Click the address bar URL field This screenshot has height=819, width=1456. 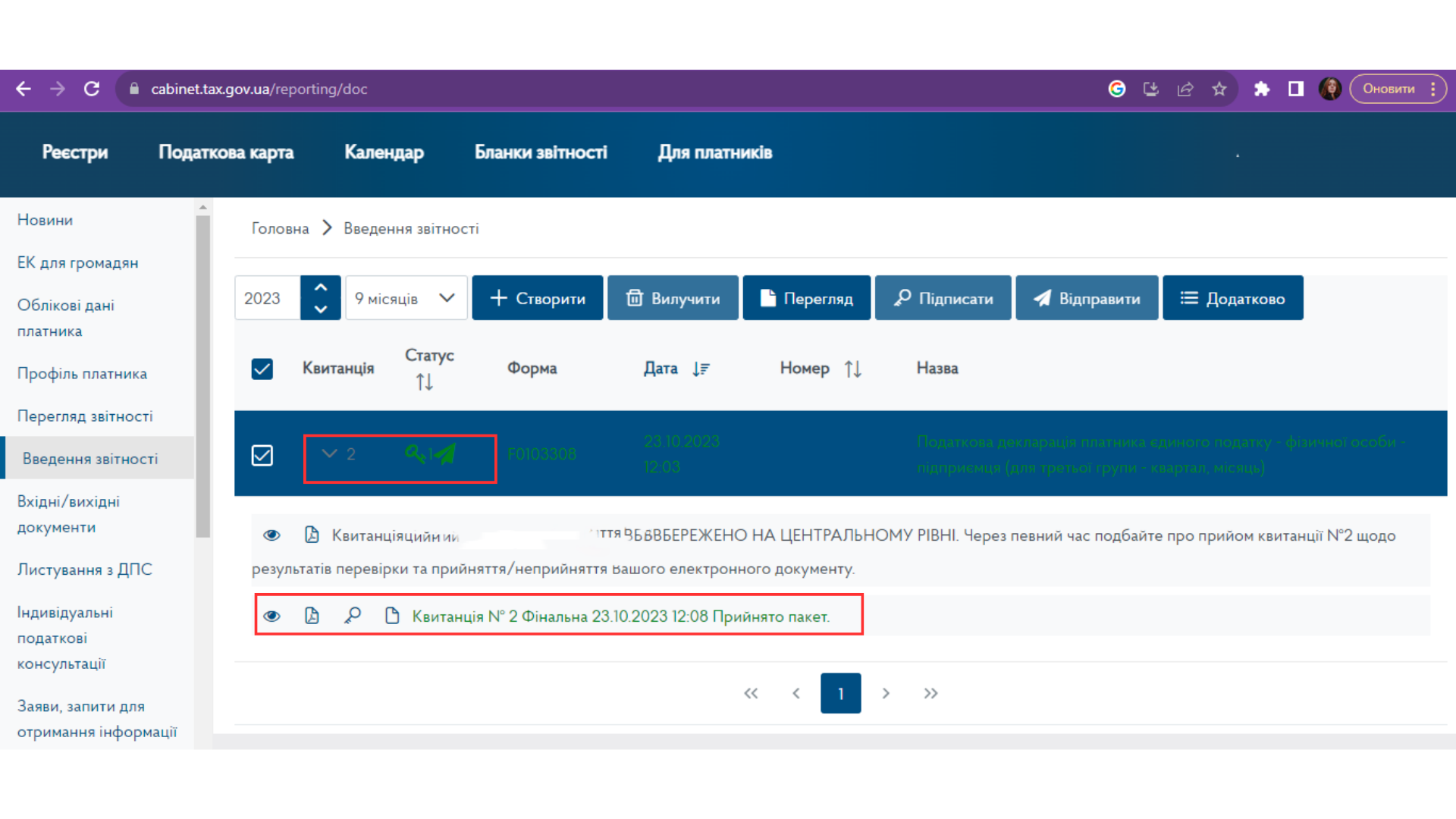(607, 89)
